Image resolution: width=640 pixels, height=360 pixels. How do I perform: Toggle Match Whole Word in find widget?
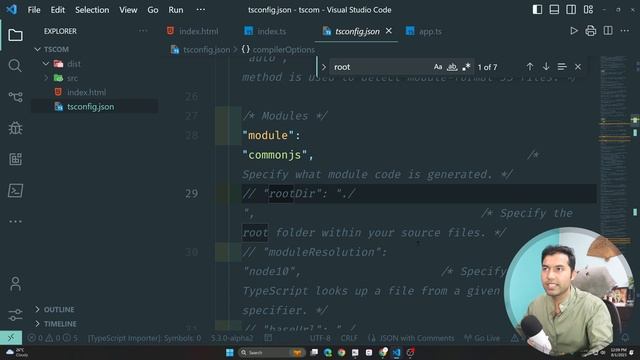coord(452,67)
